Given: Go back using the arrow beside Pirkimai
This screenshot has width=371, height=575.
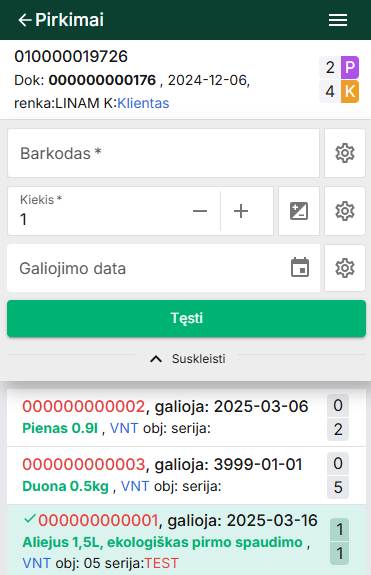Looking at the screenshot, I should pyautogui.click(x=25, y=20).
